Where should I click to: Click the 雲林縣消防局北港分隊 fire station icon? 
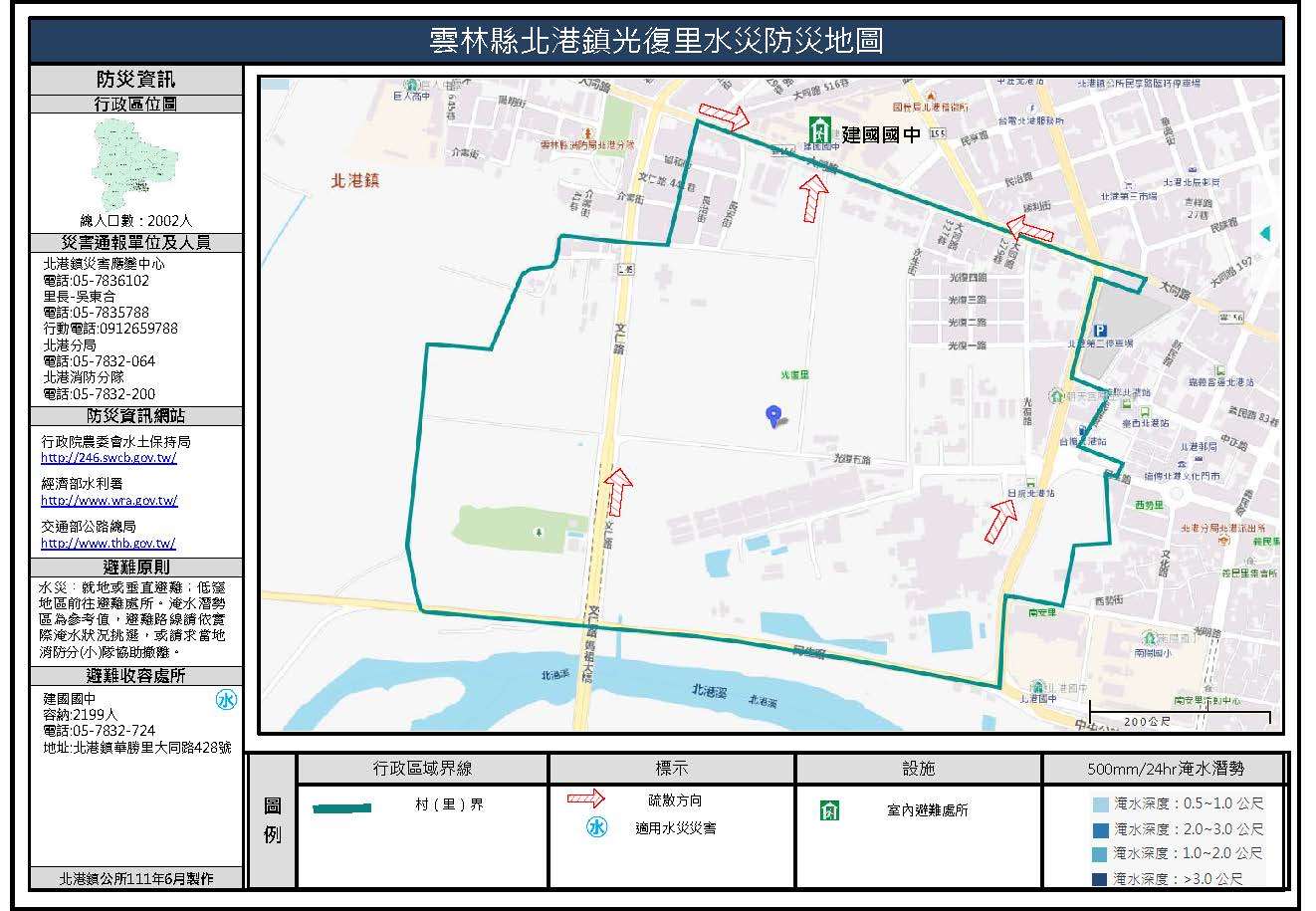(x=587, y=133)
